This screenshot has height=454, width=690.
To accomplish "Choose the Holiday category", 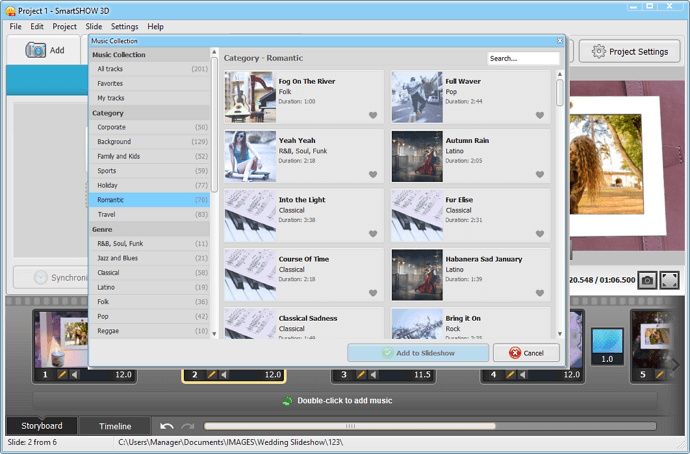I will (150, 185).
